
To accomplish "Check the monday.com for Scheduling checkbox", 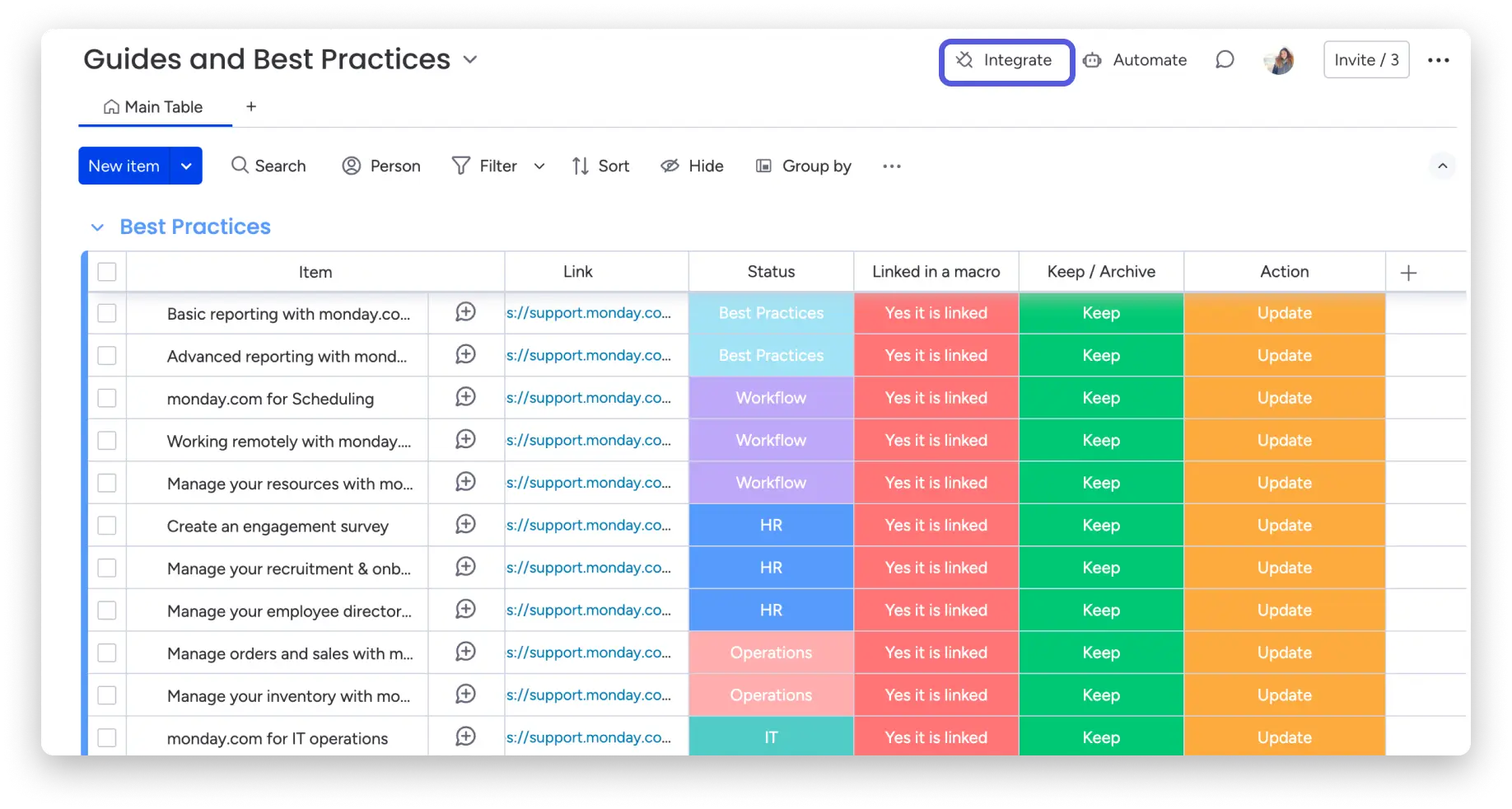I will point(107,398).
